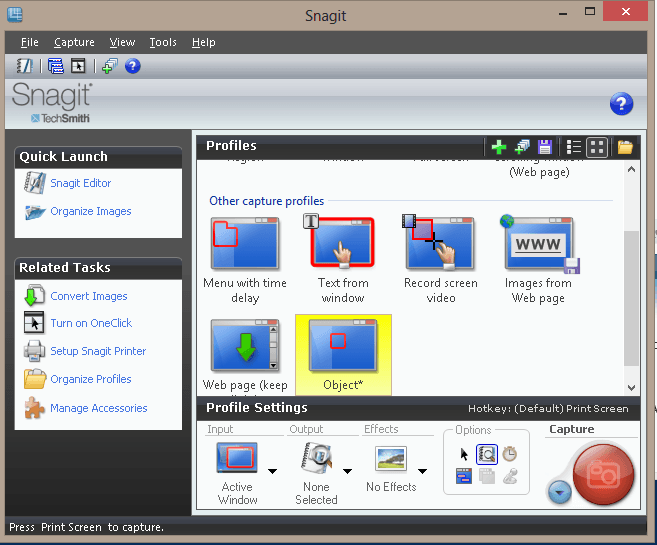Viewport: 657px width, 545px height.
Task: Switch Profiles to thumbnail grid view
Action: pyautogui.click(x=597, y=147)
